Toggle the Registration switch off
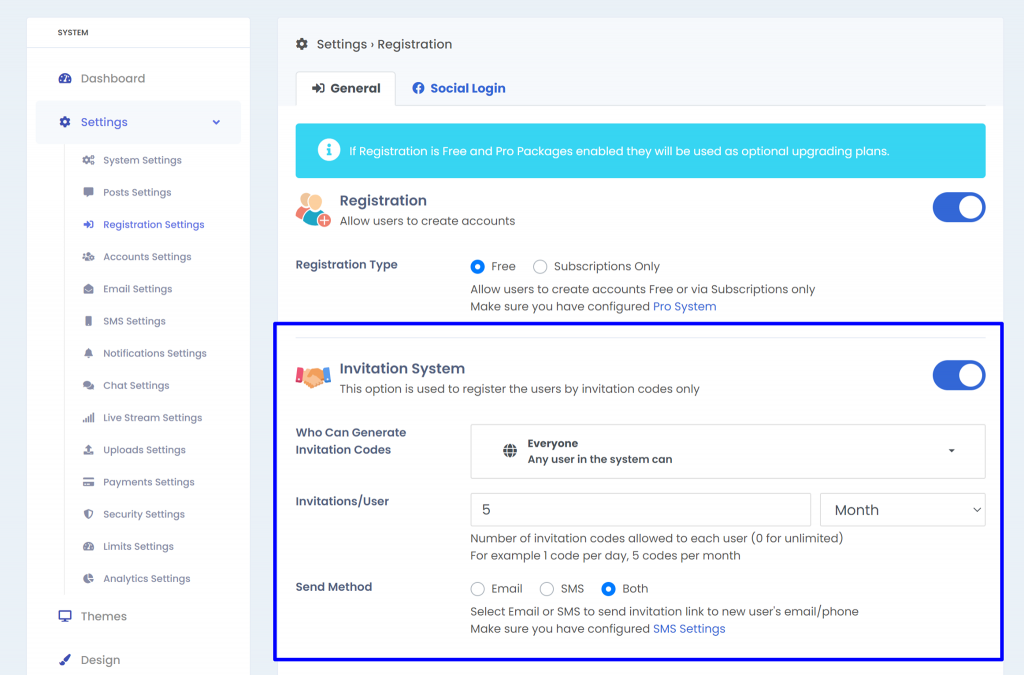The height and width of the screenshot is (675, 1024). (959, 208)
